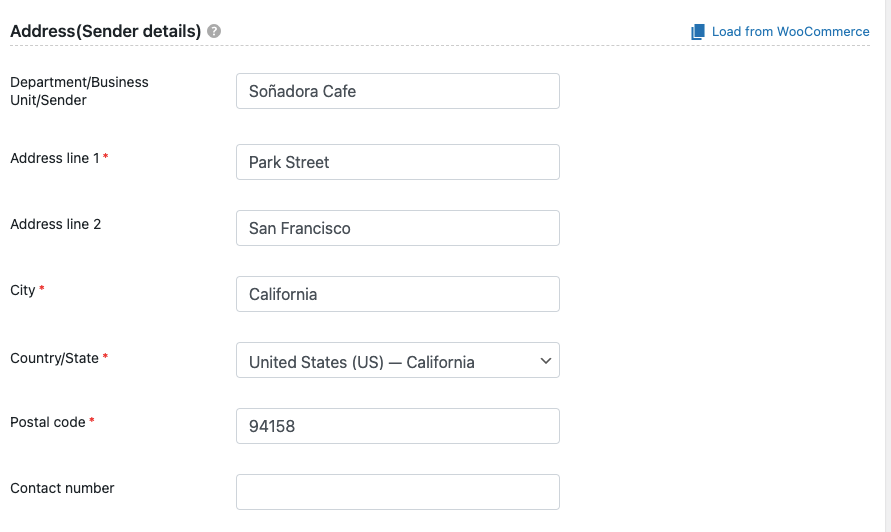Click the copy icon beside Load from WooCommerce
The width and height of the screenshot is (891, 532).
pyautogui.click(x=698, y=32)
